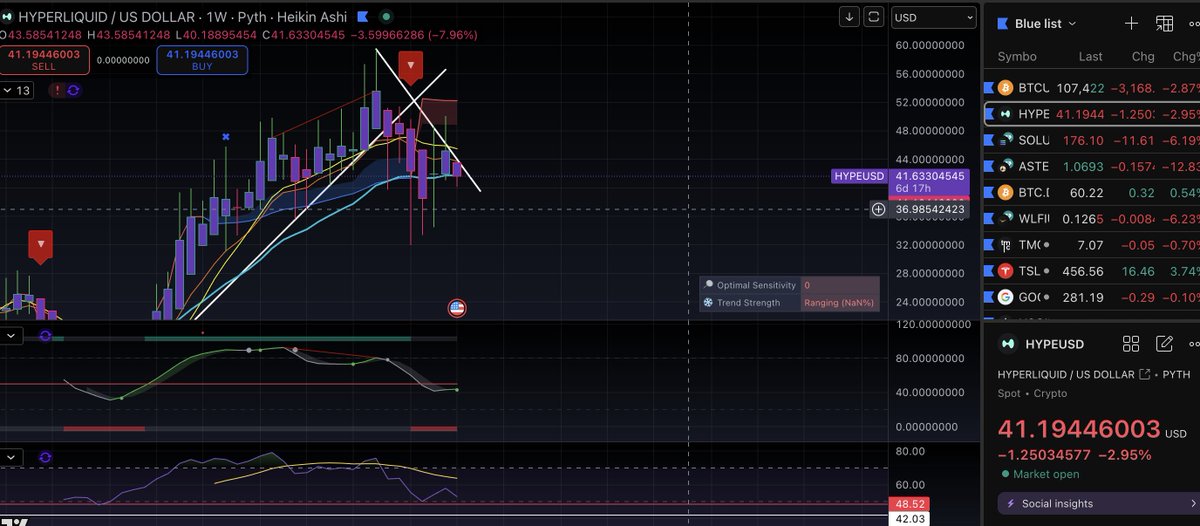Click the Chg column header
This screenshot has height=526, width=1200.
pos(1142,56)
